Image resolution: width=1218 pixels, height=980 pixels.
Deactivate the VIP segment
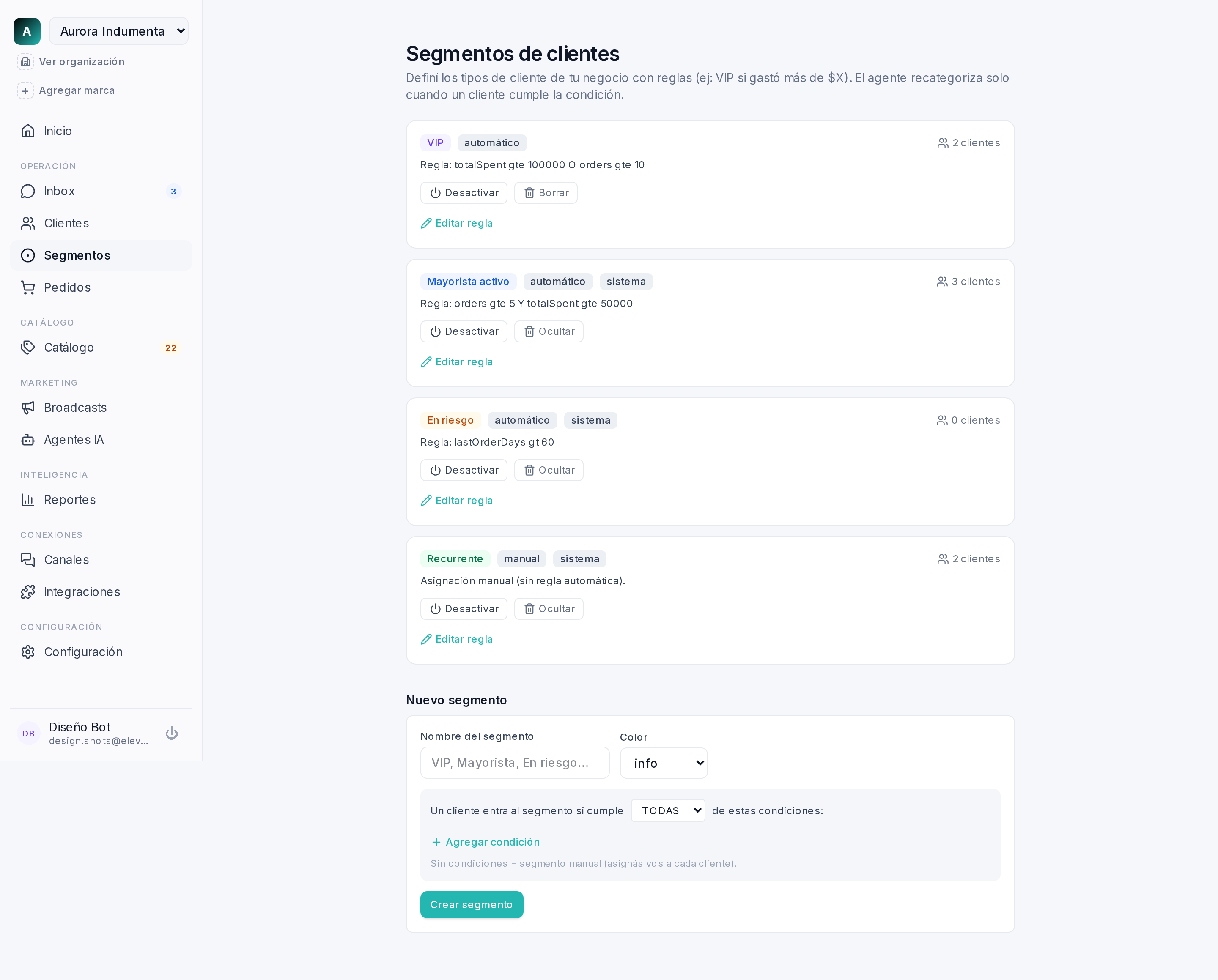point(464,193)
